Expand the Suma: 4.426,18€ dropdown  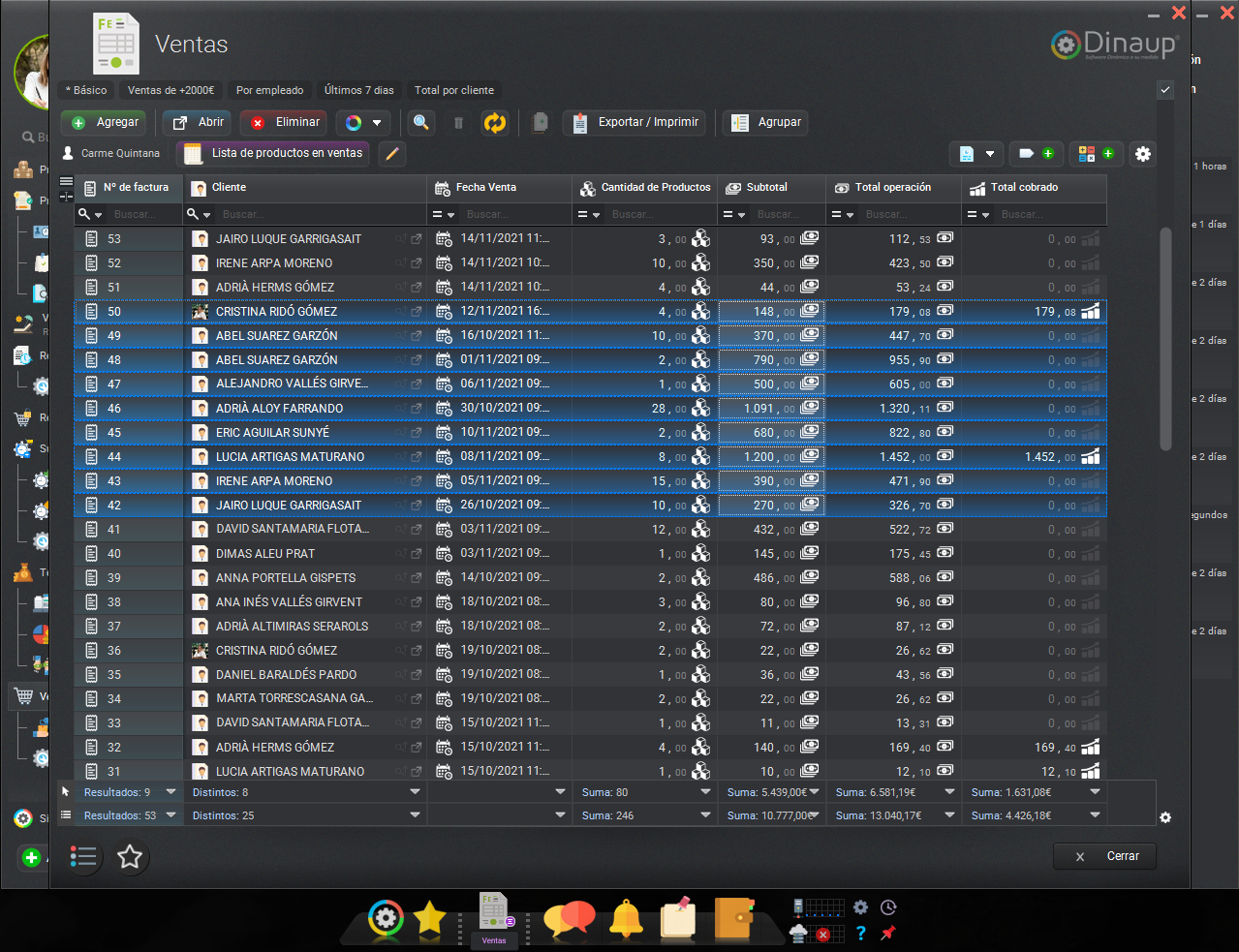pos(1096,815)
